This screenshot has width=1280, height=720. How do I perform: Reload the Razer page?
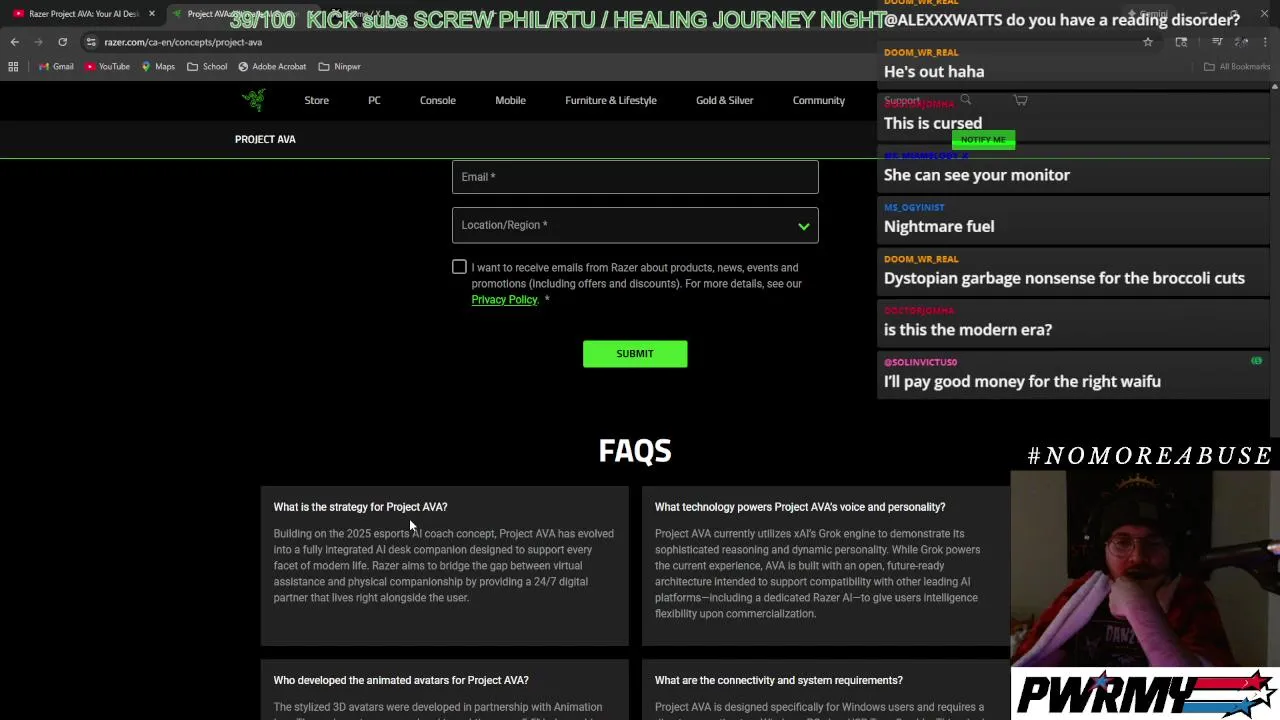[62, 42]
